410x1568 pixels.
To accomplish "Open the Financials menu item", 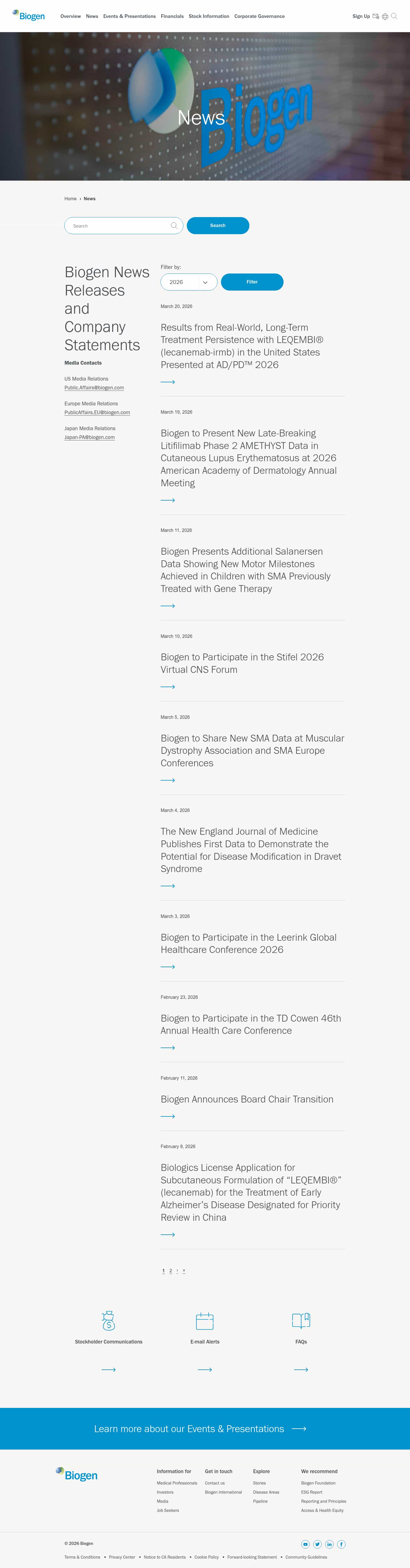I will (x=172, y=17).
